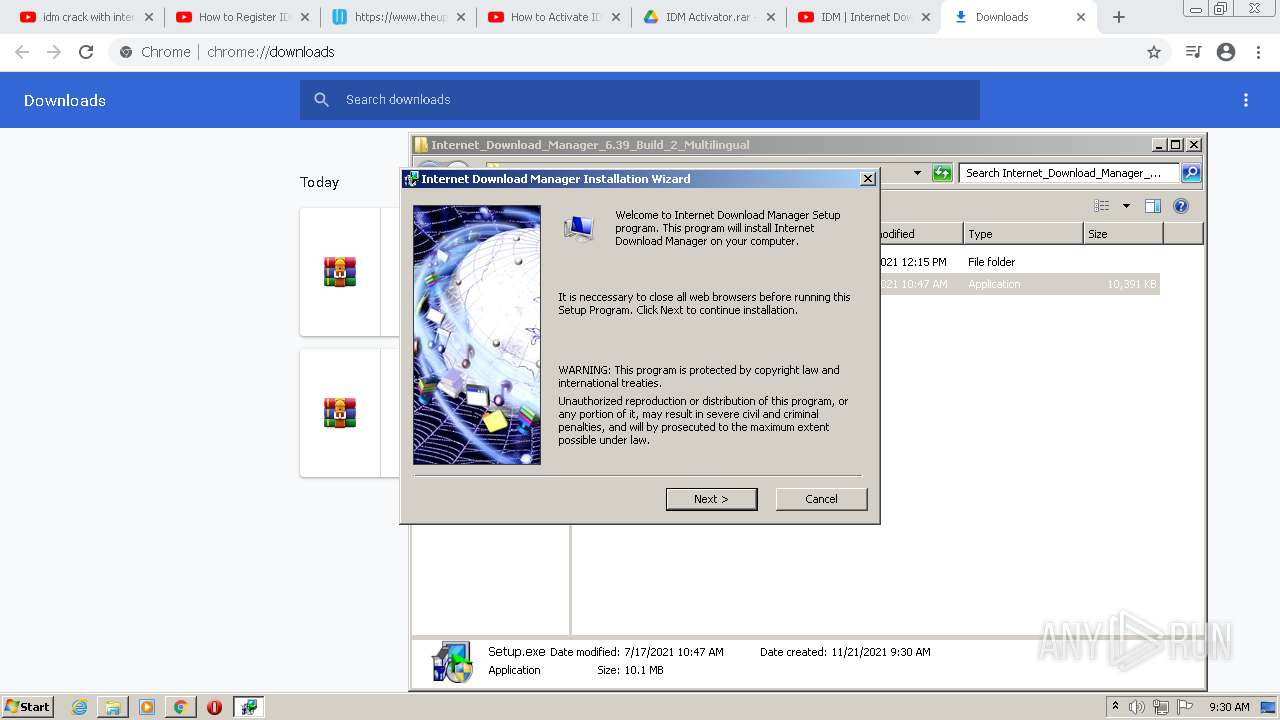Expand the Explorer address bar dropdown
The image size is (1280, 720).
coord(917,173)
